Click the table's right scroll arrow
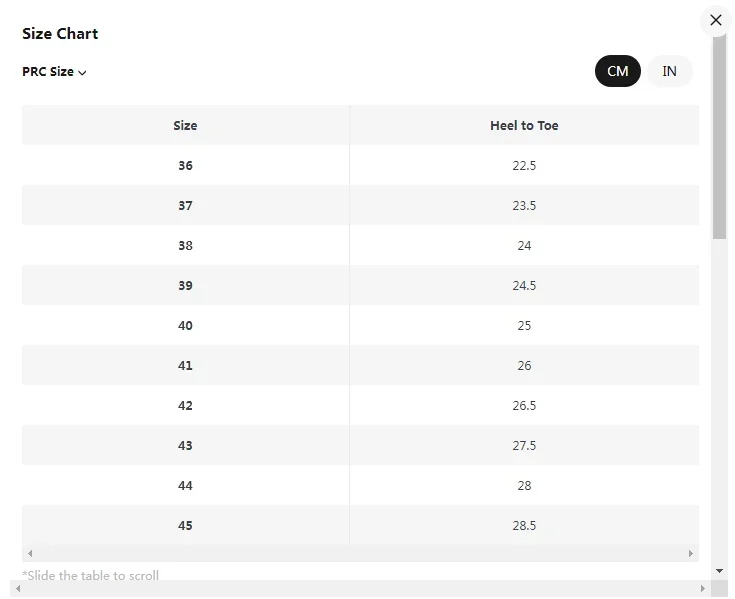Screen dimensions: 735x599 point(690,553)
